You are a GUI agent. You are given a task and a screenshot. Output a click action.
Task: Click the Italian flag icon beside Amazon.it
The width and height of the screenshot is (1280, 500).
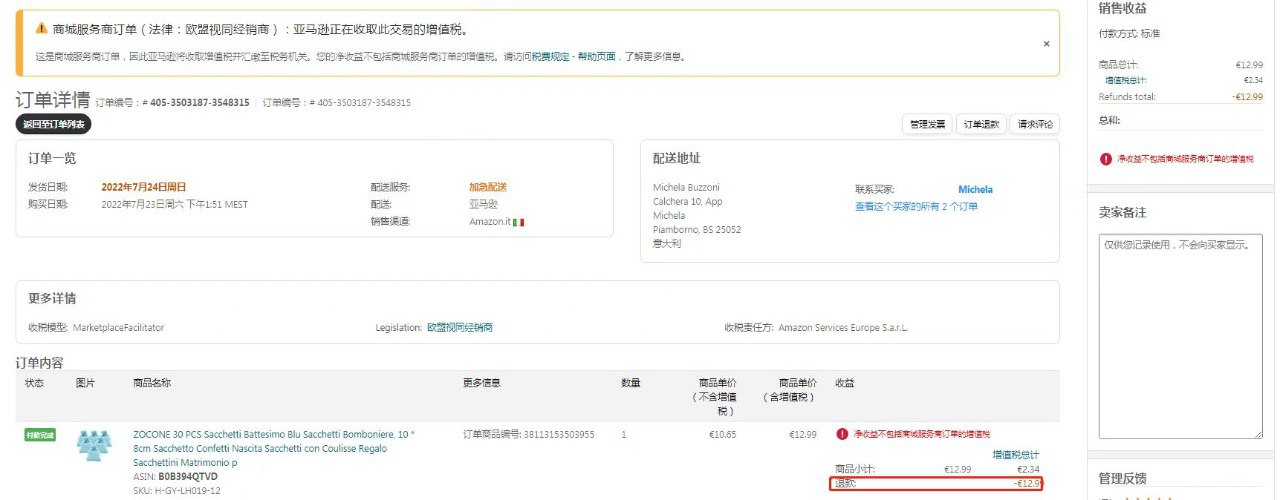[x=518, y=221]
